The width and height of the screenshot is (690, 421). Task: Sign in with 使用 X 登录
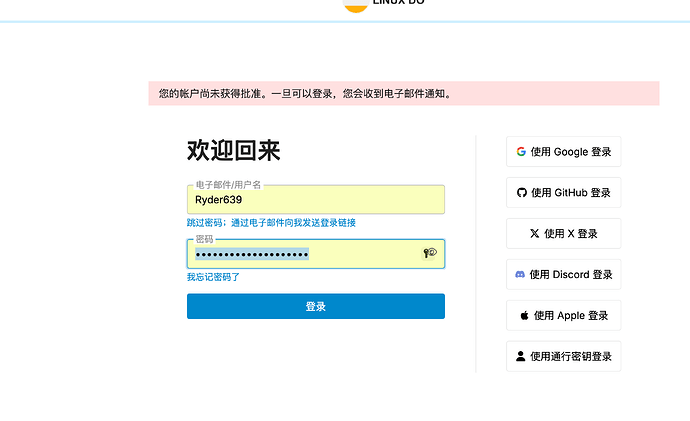[564, 234]
